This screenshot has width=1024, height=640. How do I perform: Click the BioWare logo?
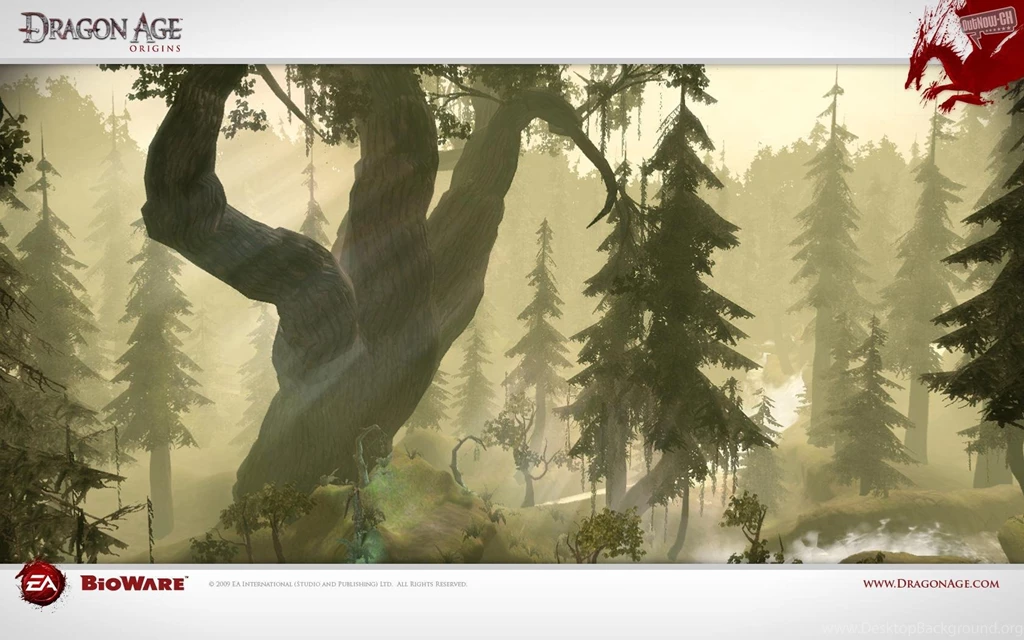point(134,583)
